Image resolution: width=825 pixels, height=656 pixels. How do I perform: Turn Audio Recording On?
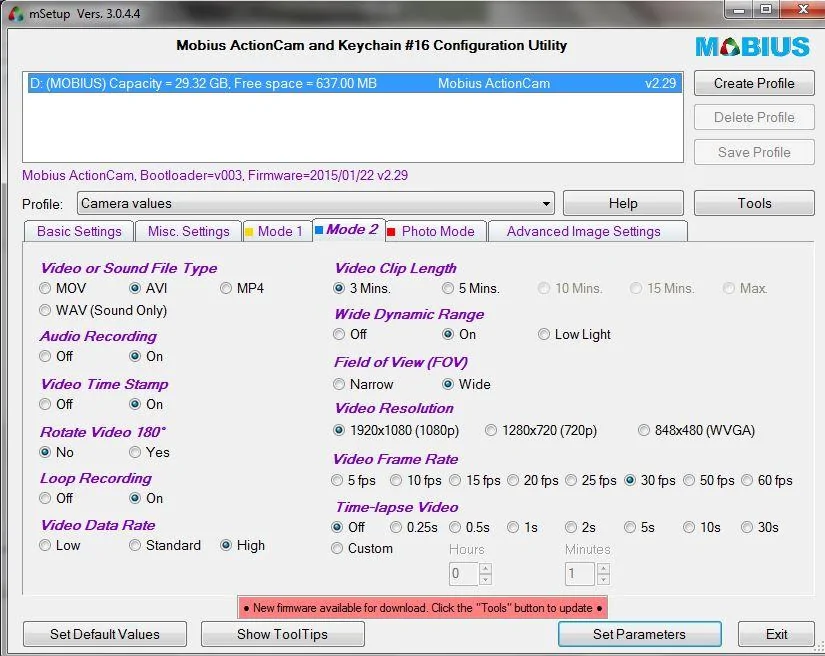point(146,356)
